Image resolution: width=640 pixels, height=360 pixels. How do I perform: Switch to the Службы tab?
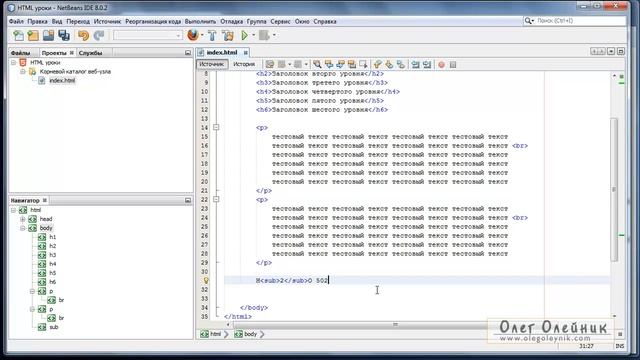[91, 53]
